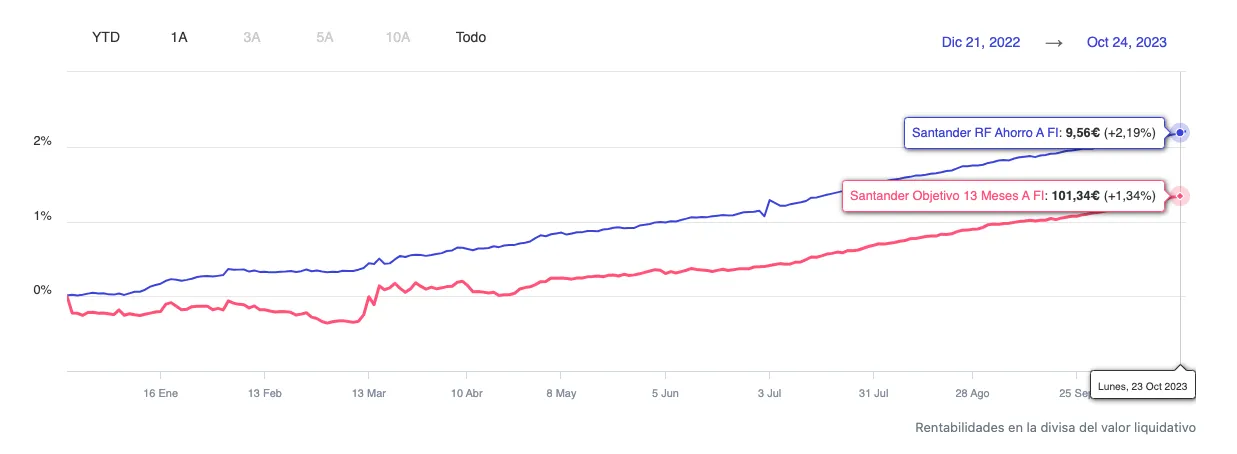The height and width of the screenshot is (454, 1237).
Task: Click the arrow between the dates
Action: (x=1053, y=42)
